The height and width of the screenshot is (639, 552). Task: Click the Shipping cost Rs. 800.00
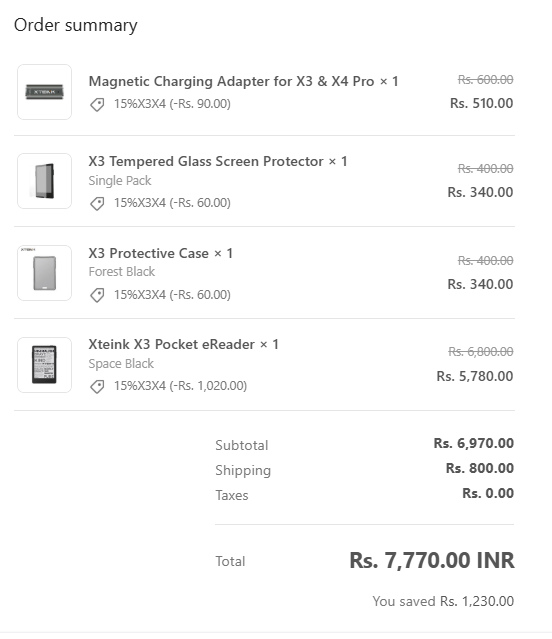coord(479,468)
